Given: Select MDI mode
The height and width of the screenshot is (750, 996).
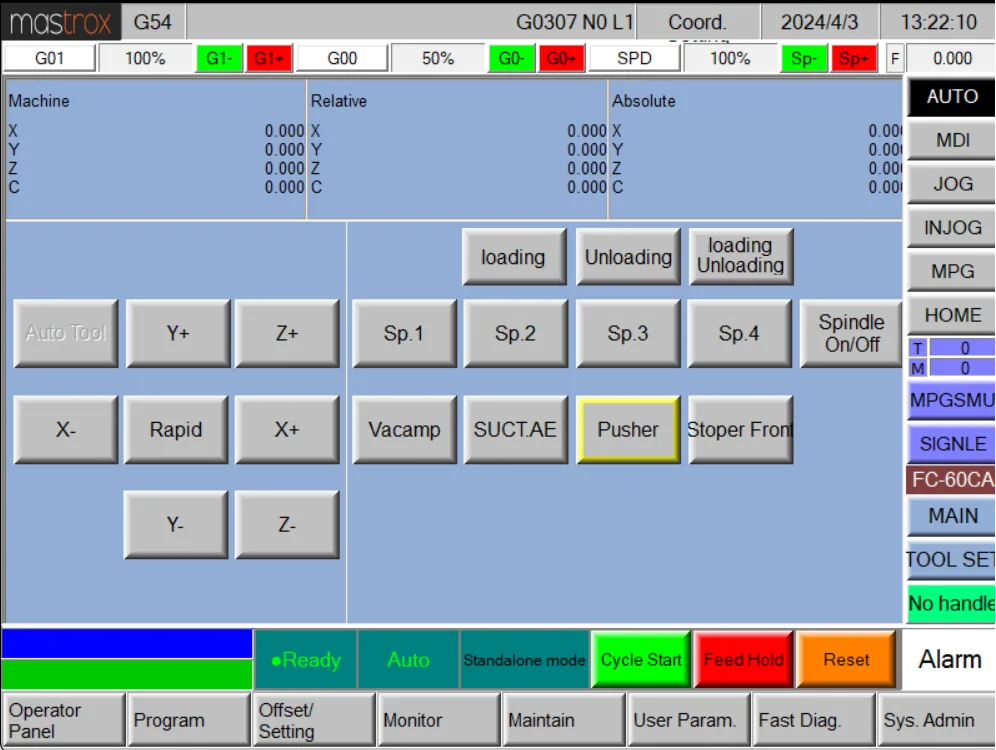Looking at the screenshot, I should point(952,140).
